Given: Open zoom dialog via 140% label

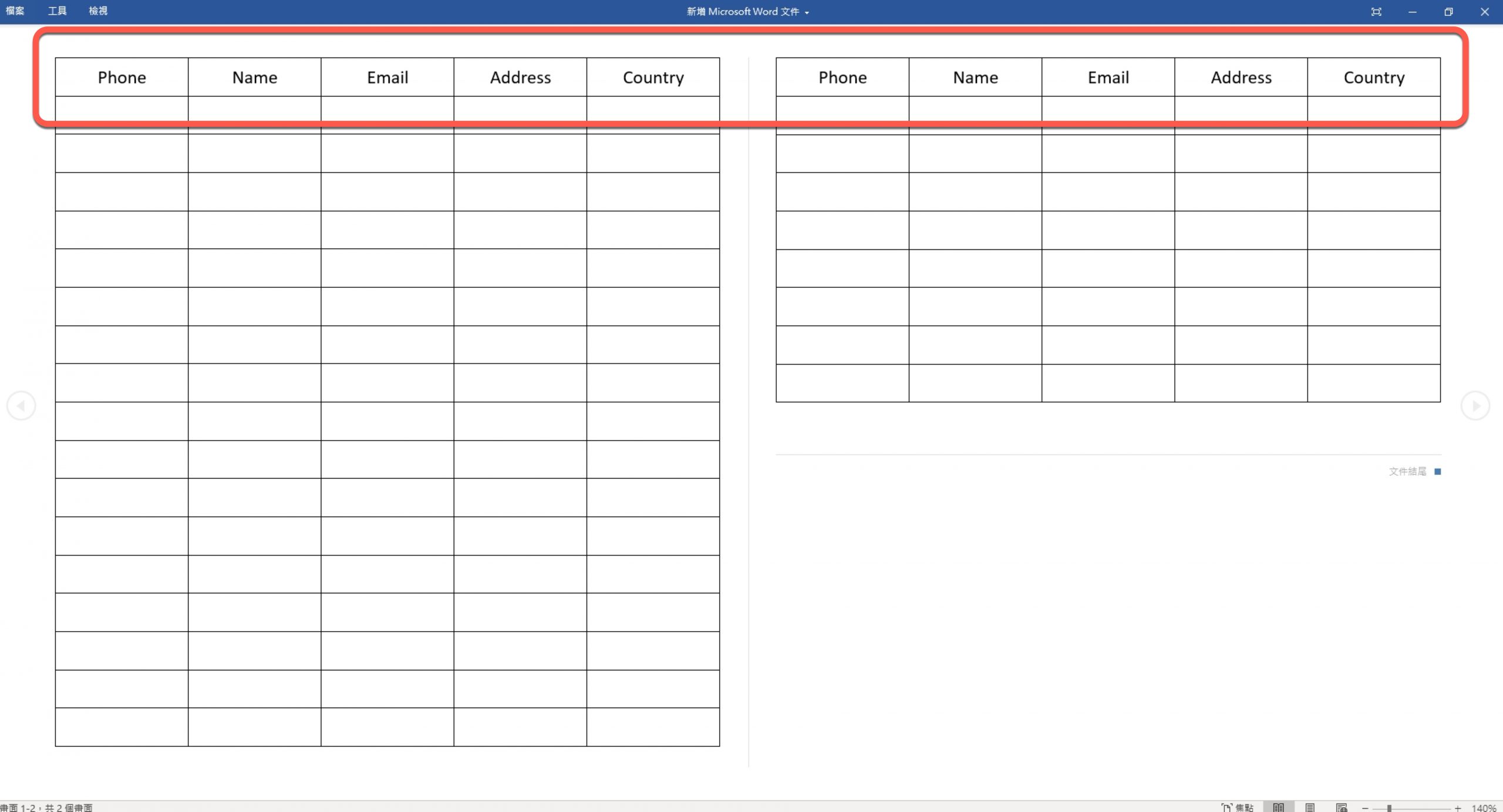Looking at the screenshot, I should [1484, 808].
